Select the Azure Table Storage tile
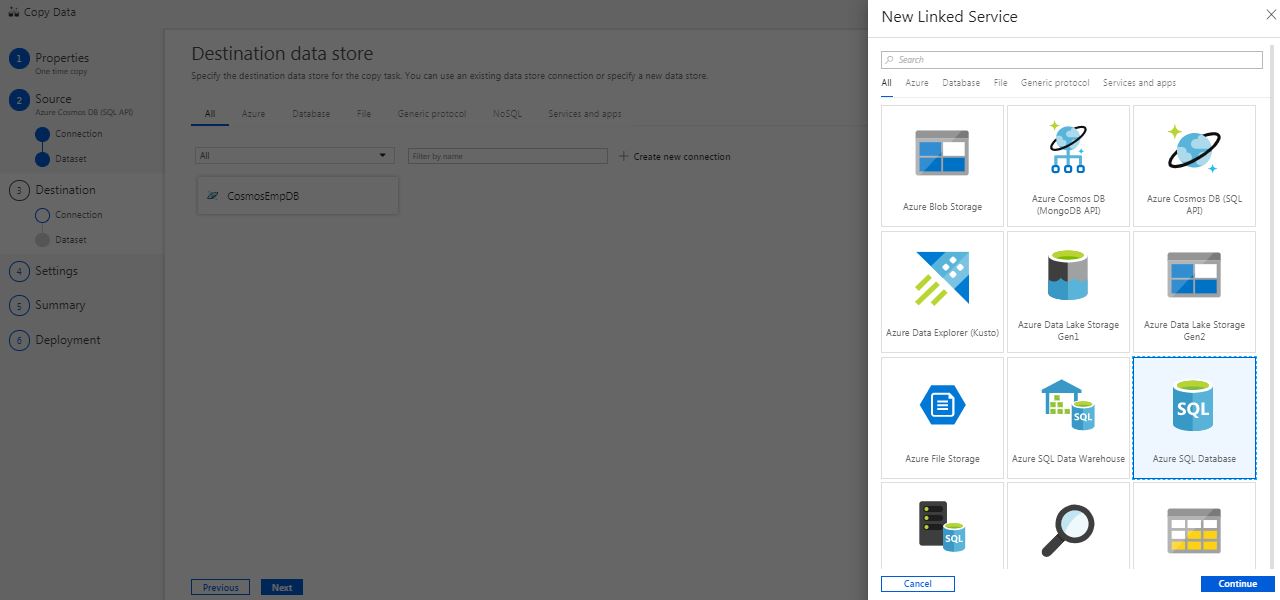 (1194, 530)
